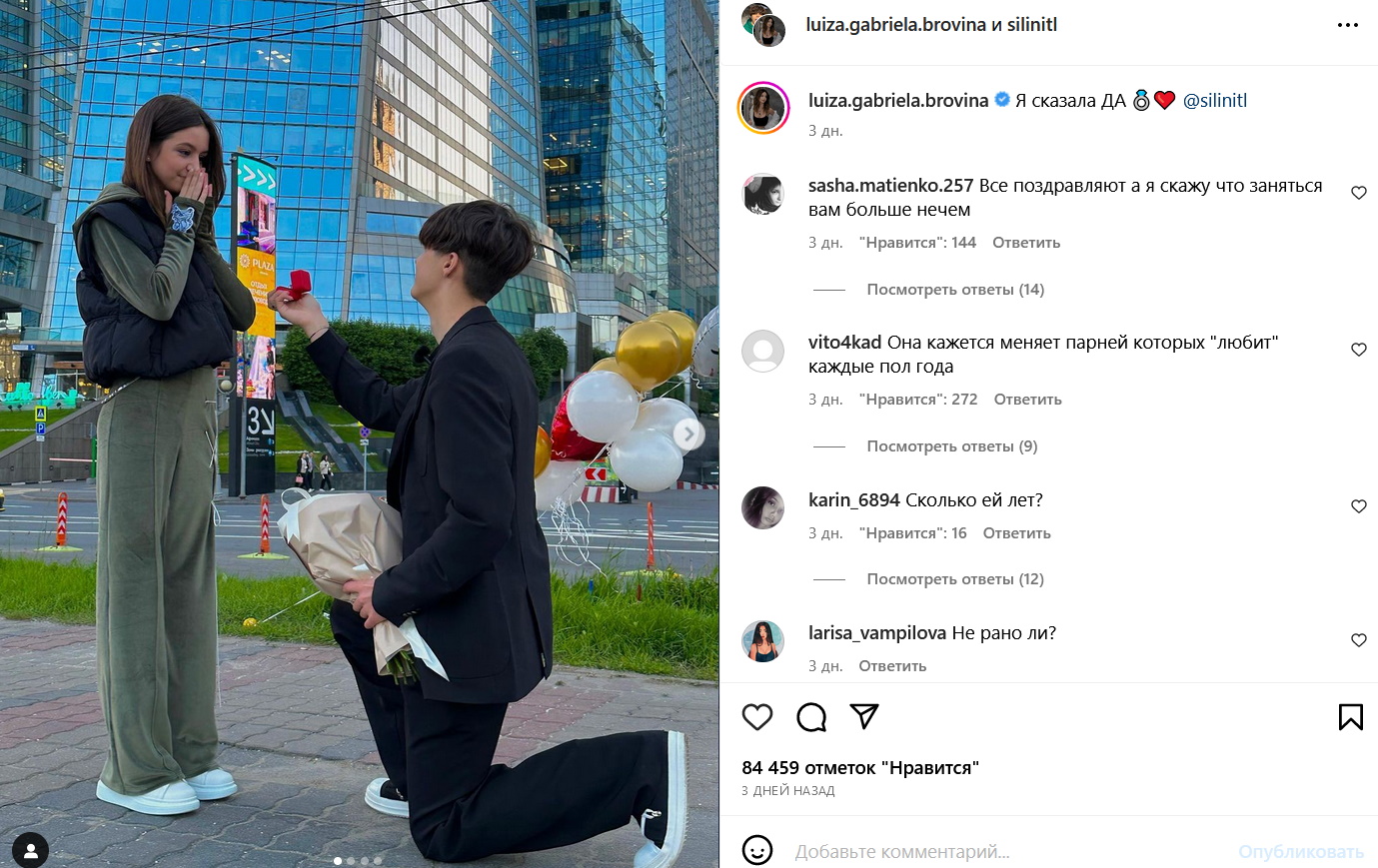Like sasha.matienko.257's comment

click(x=1359, y=193)
